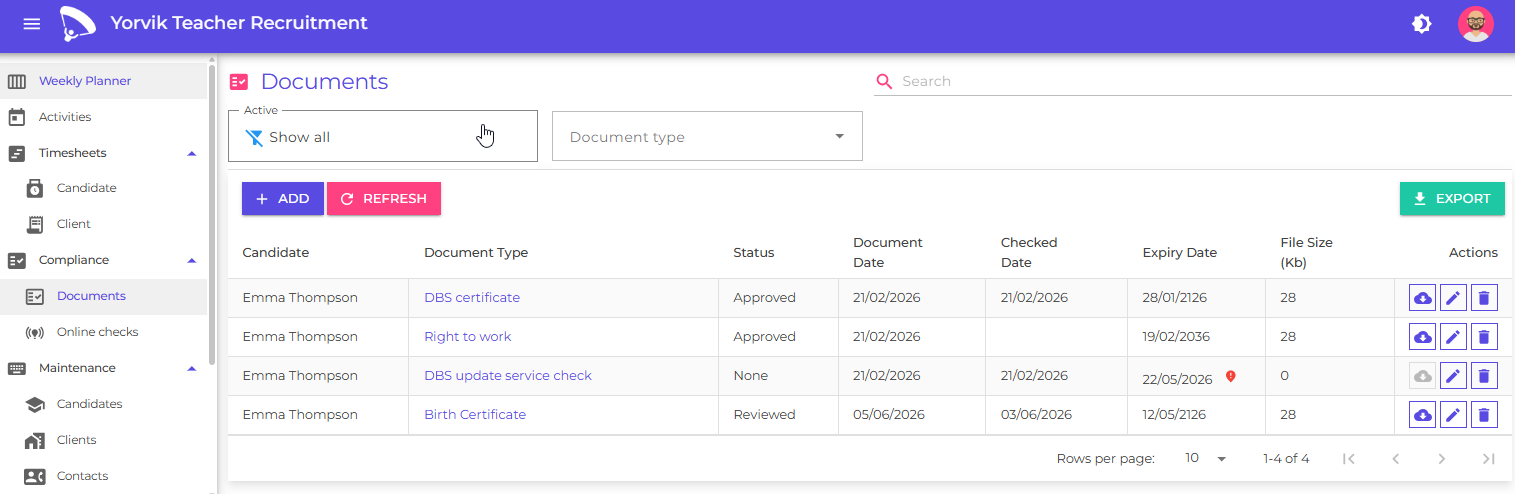Delete the Right to work row
Screen dimensions: 1515x494
[1484, 337]
